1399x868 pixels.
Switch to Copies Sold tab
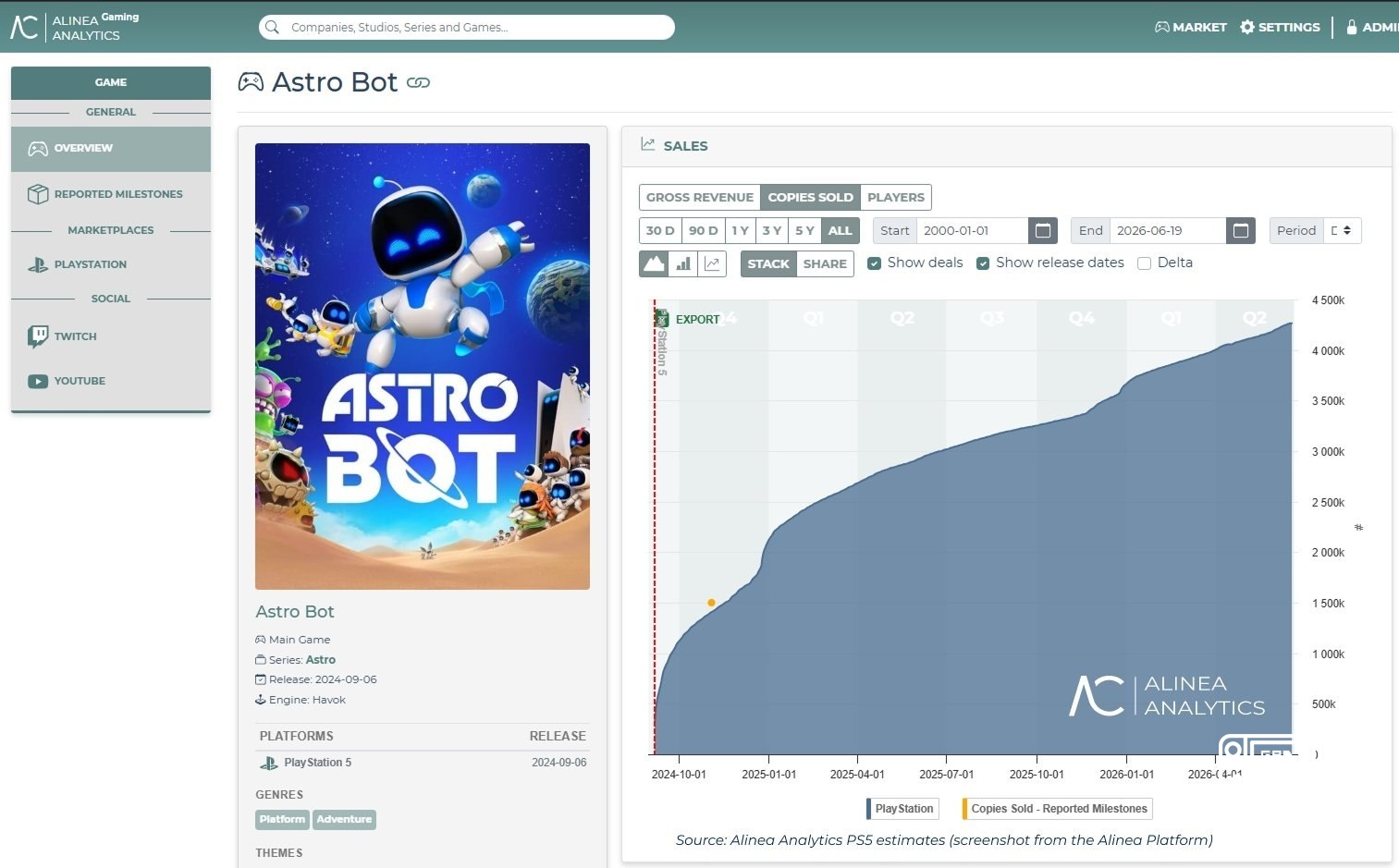coord(810,197)
